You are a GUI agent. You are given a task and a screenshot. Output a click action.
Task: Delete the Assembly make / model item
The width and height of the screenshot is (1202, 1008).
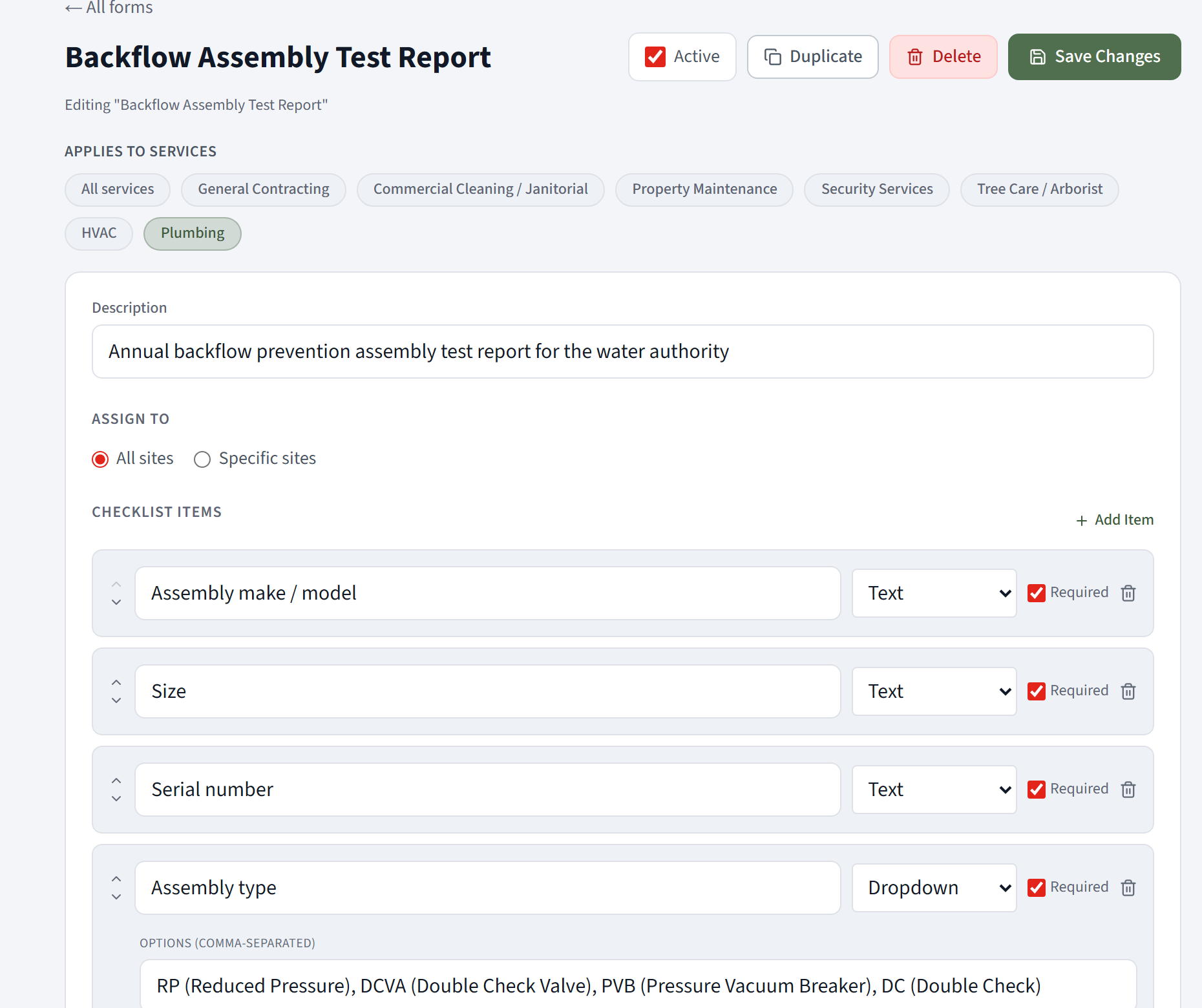click(1128, 593)
